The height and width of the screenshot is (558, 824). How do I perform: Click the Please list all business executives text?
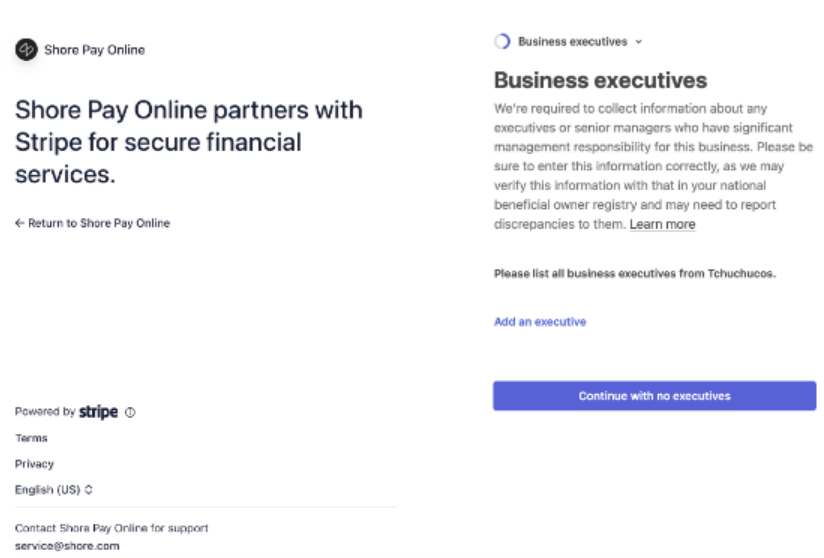(635, 273)
